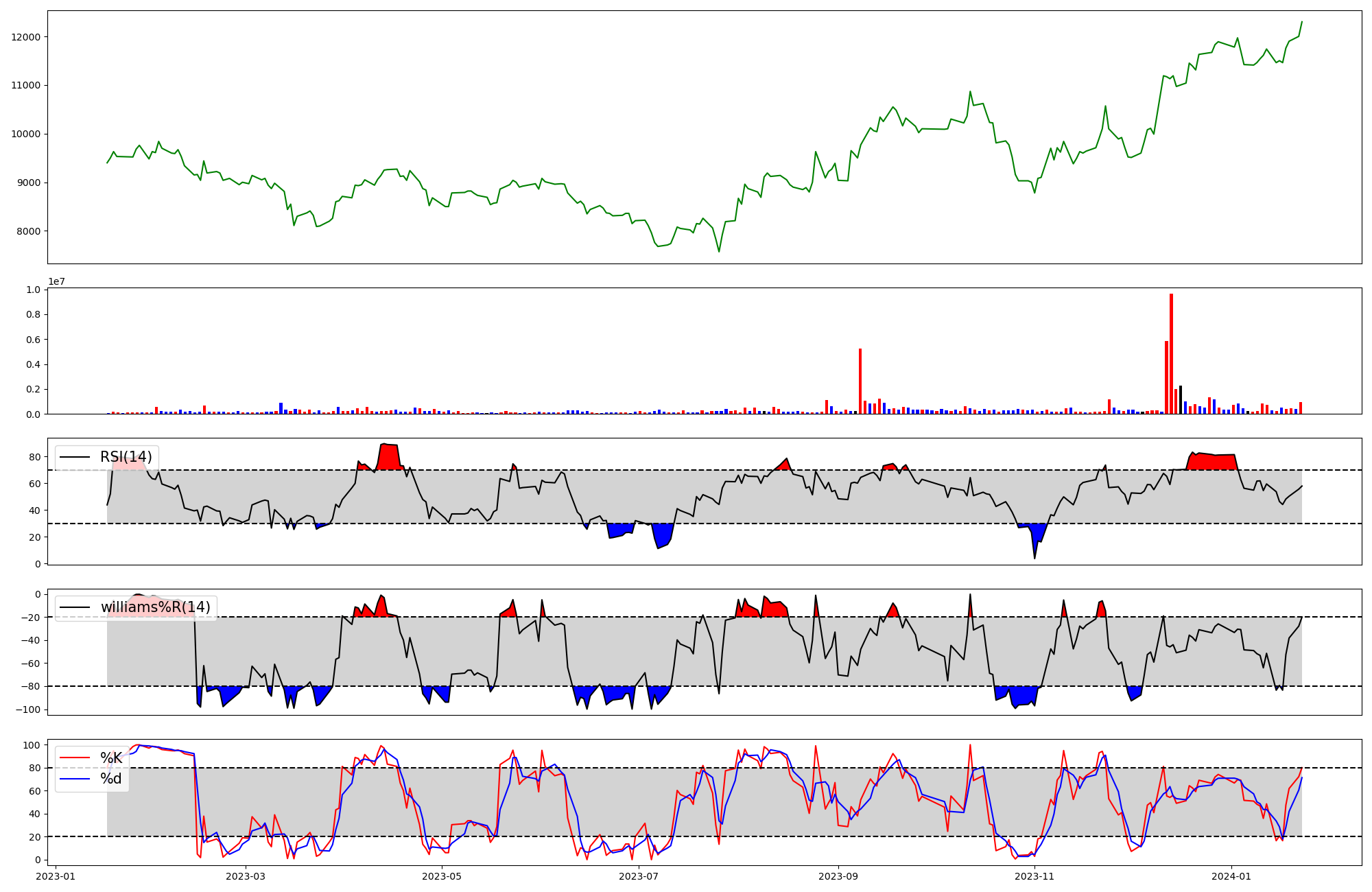Click the 0.8 volume axis label
This screenshot has height=892, width=1372.
coord(34,315)
